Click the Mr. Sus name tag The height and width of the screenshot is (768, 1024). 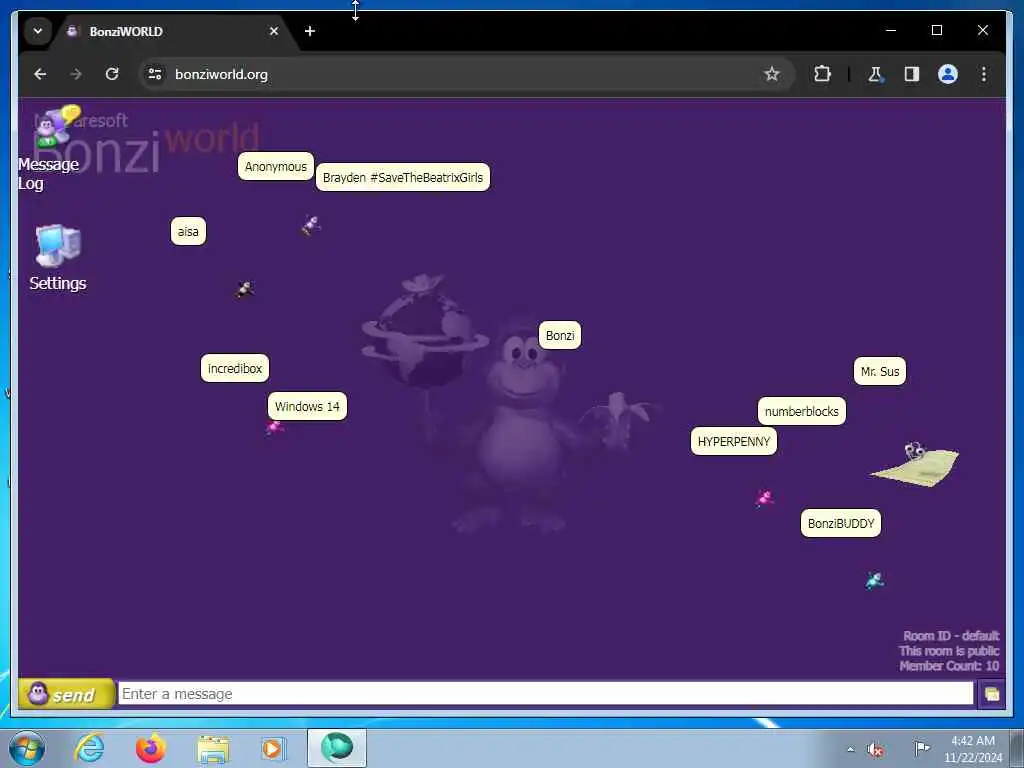tap(880, 372)
